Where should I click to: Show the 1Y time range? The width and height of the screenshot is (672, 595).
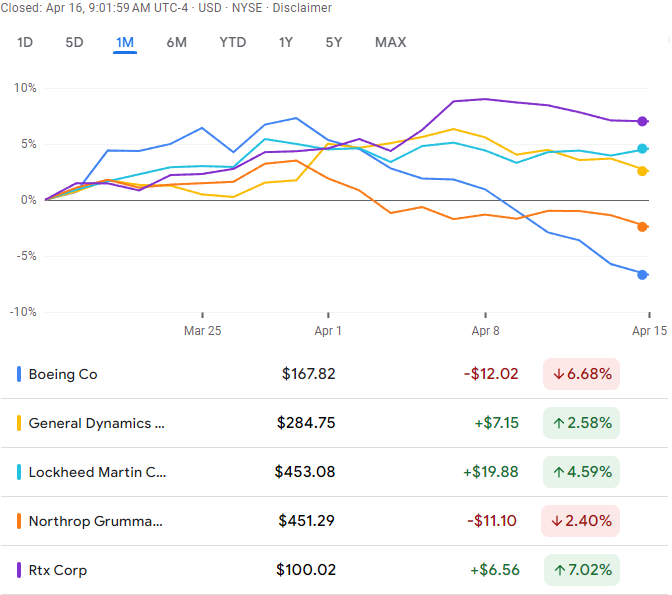(286, 42)
